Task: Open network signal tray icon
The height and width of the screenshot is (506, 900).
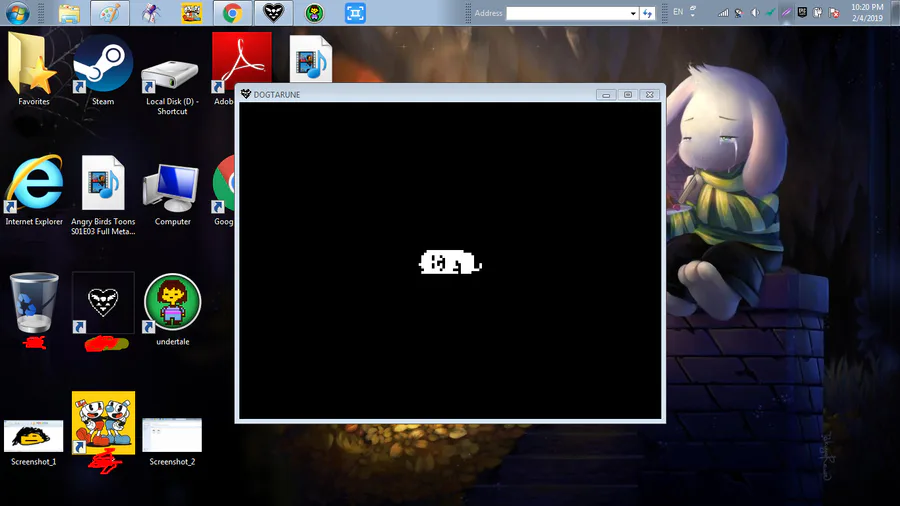Action: [x=723, y=13]
